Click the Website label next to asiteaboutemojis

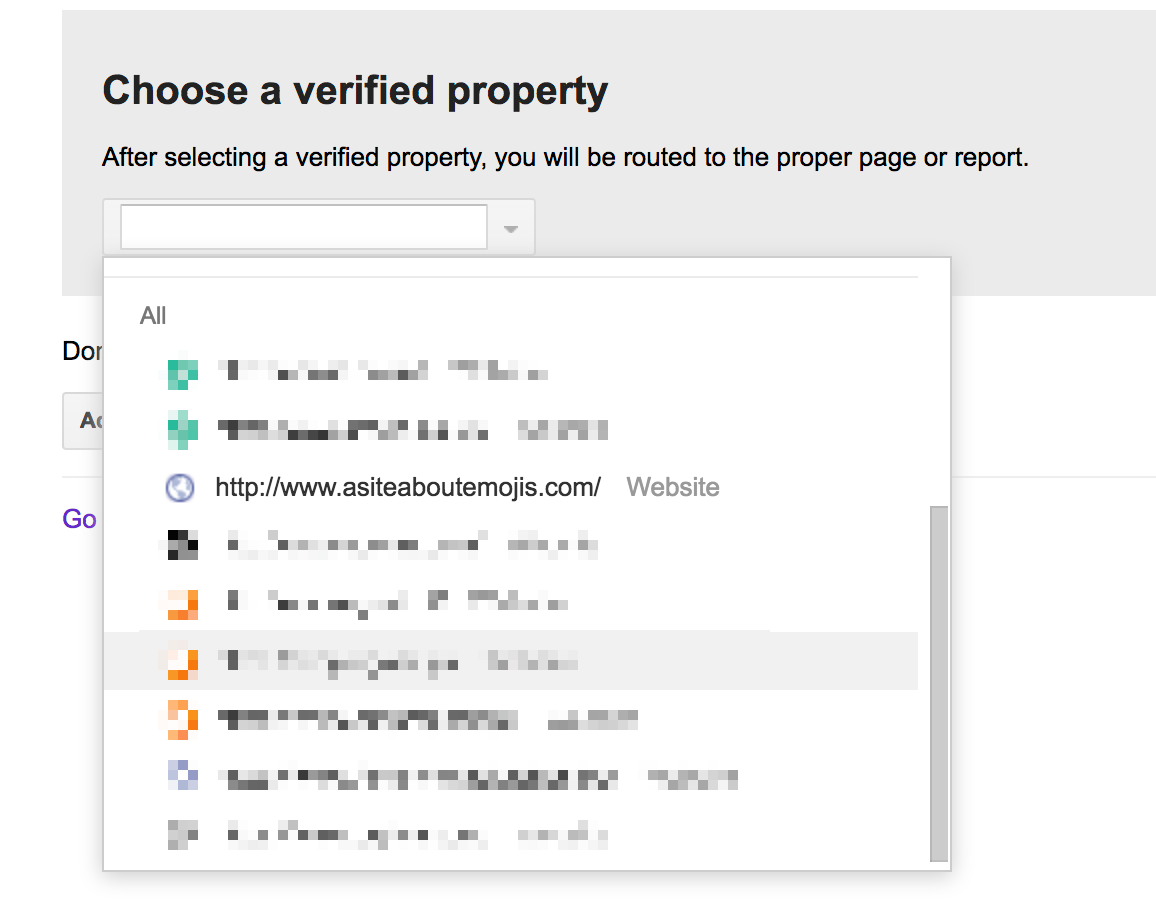pyautogui.click(x=672, y=488)
